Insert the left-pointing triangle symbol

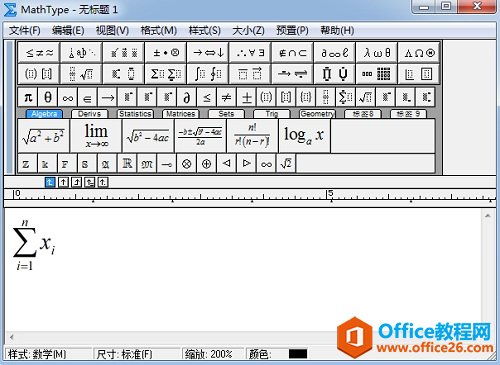pyautogui.click(x=226, y=163)
